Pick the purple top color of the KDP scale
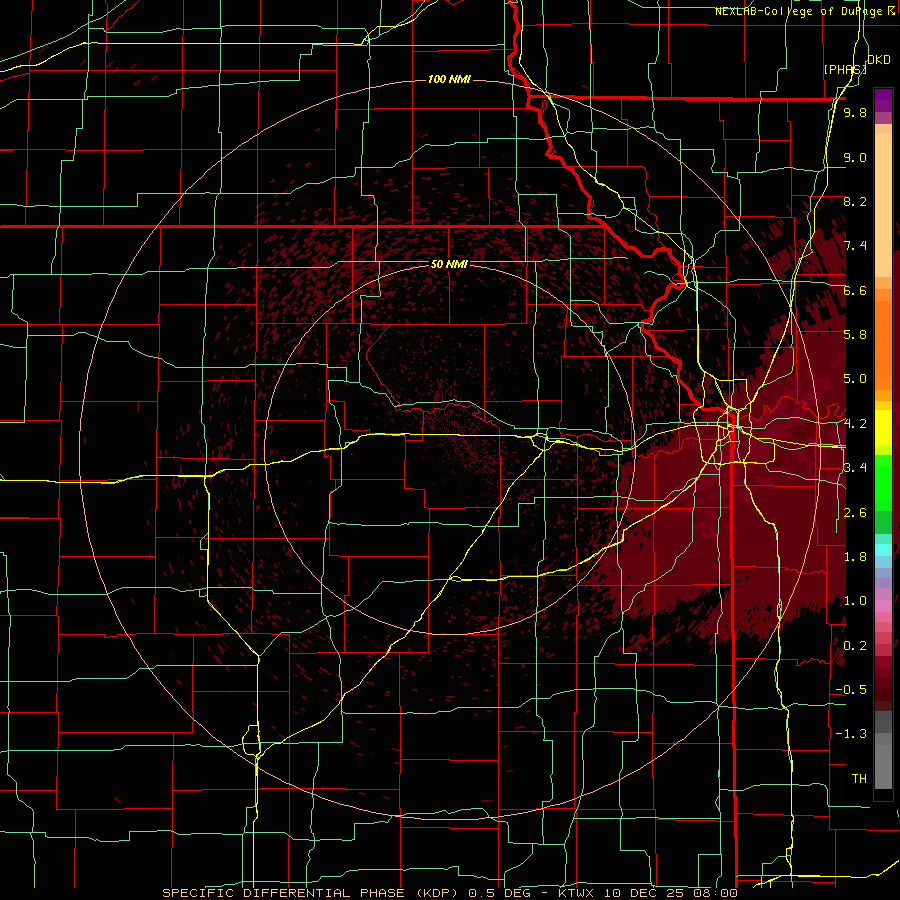The width and height of the screenshot is (900, 900). point(883,100)
